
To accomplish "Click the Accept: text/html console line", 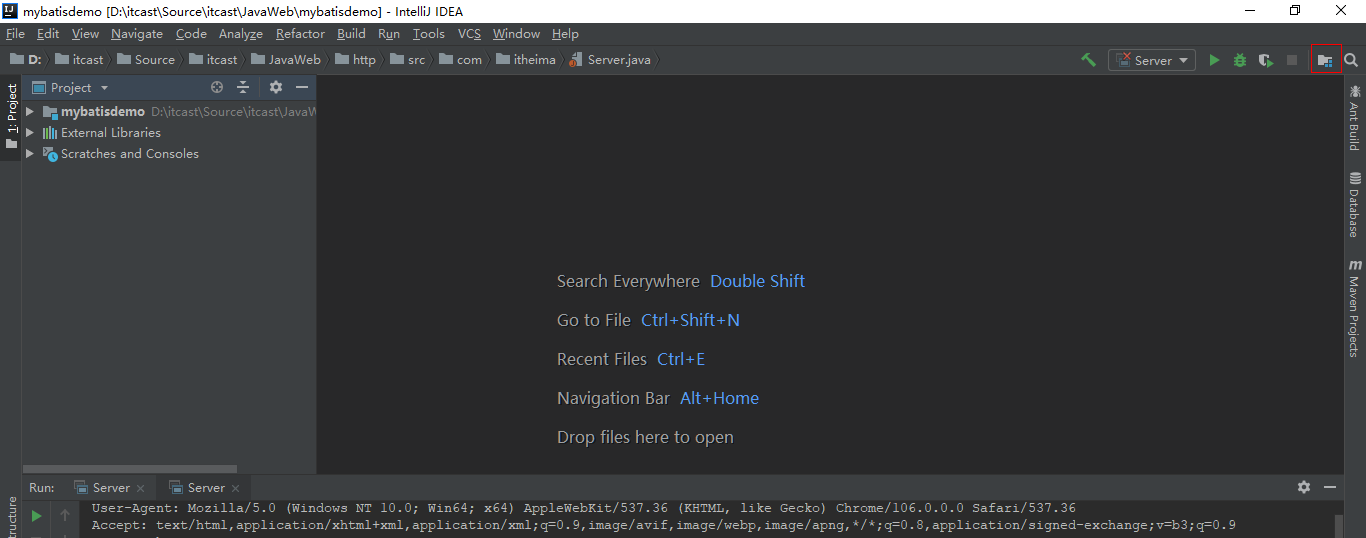I will pos(664,525).
